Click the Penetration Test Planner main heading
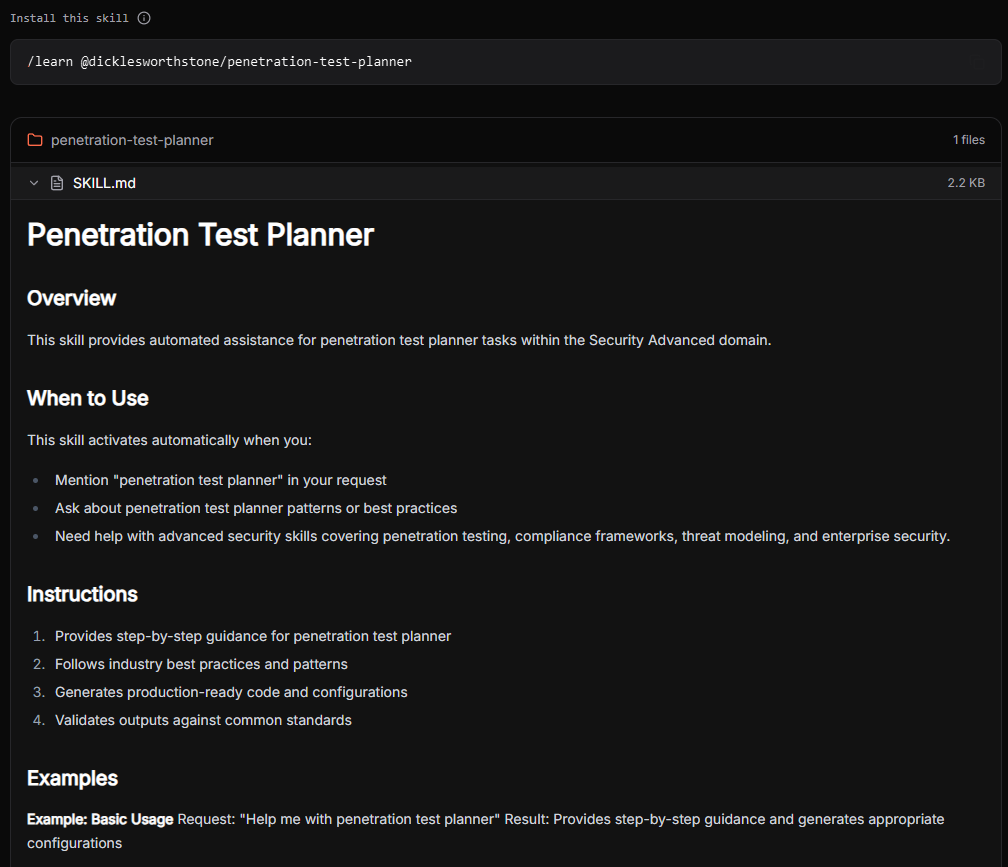Image resolution: width=1008 pixels, height=867 pixels. (200, 235)
